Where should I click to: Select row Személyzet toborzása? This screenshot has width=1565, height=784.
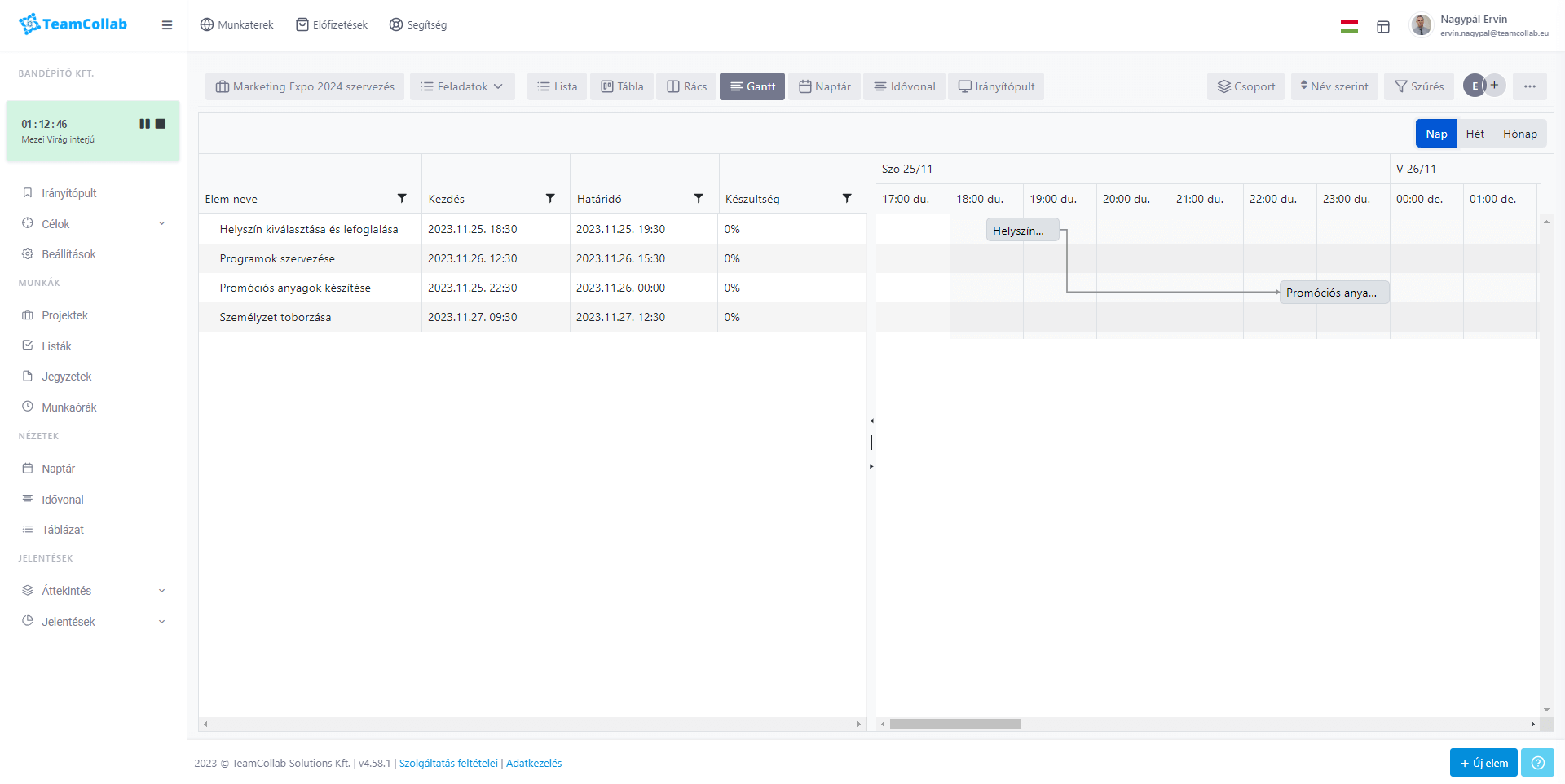532,317
